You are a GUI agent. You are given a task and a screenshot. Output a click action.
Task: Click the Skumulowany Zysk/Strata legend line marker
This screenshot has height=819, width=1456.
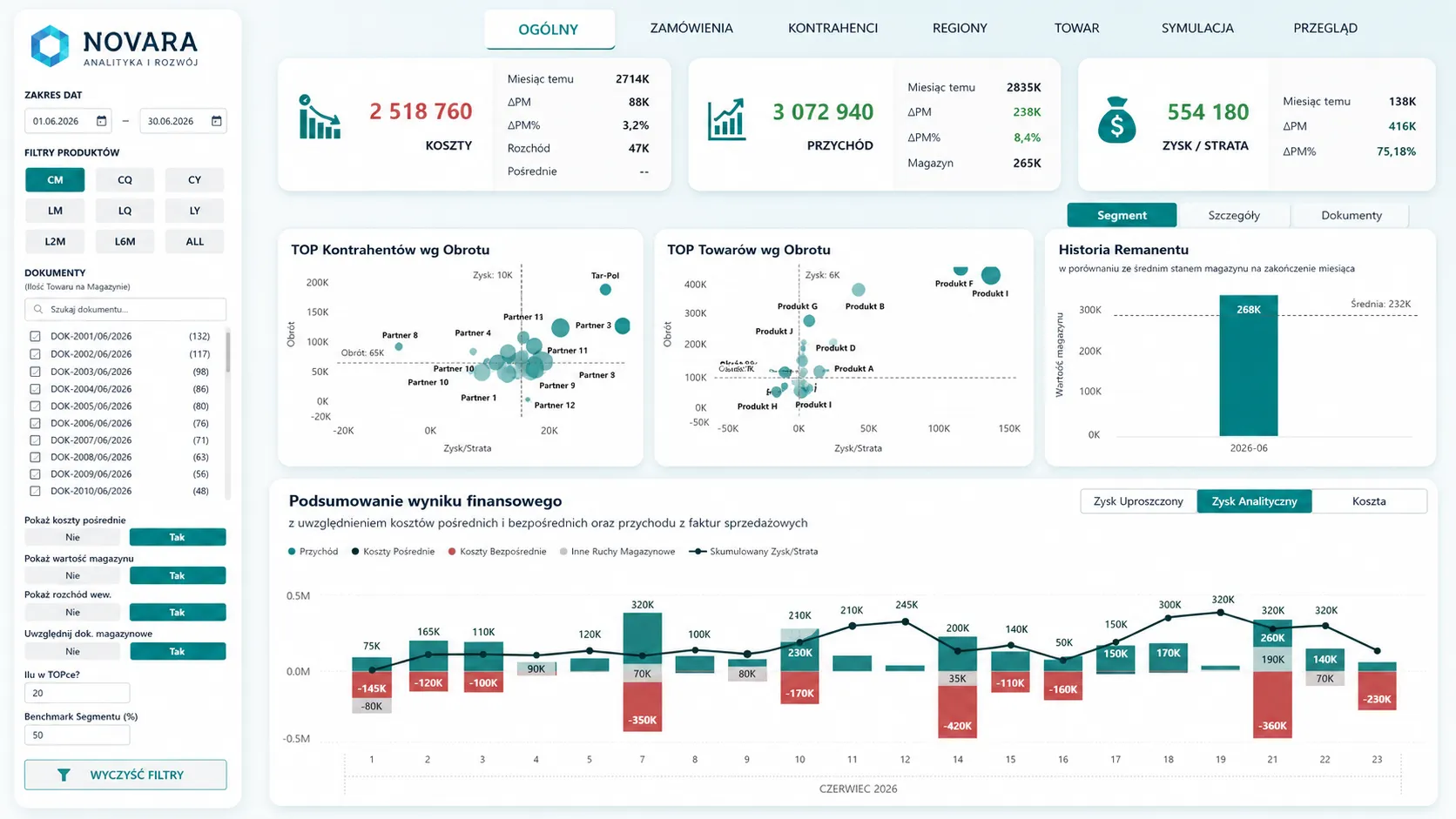[697, 552]
